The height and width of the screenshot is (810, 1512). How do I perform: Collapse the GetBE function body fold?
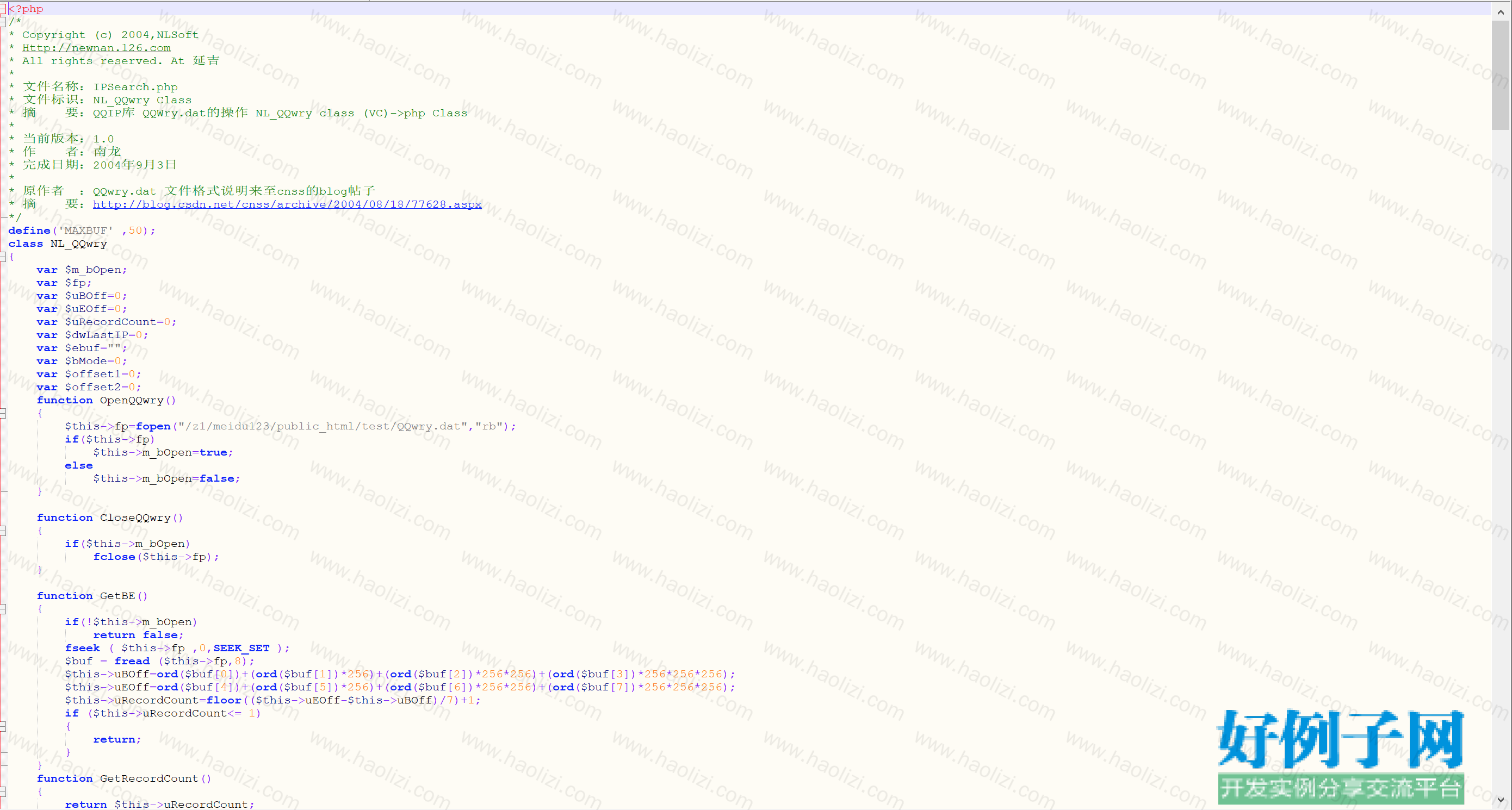coord(2,609)
